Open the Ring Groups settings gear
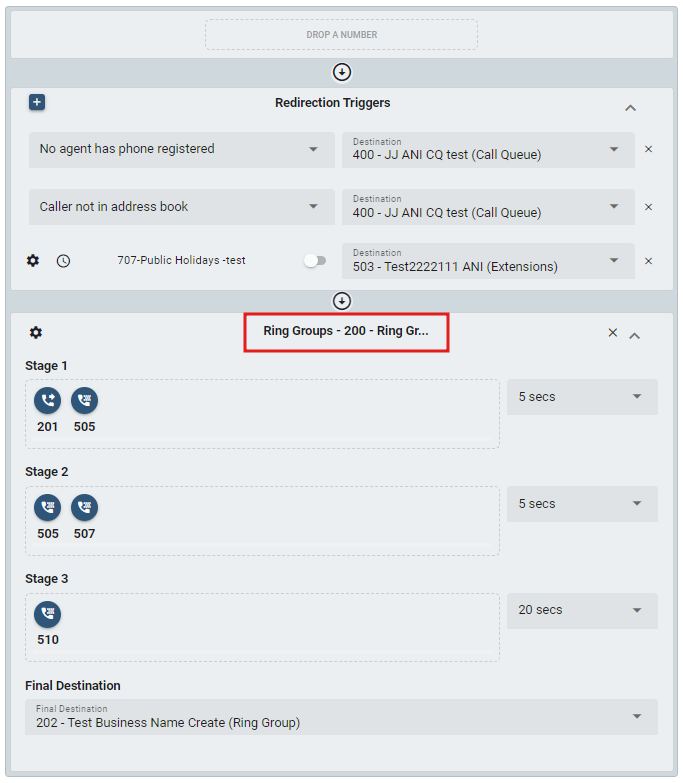Screen dimensions: 683x783 tap(36, 333)
